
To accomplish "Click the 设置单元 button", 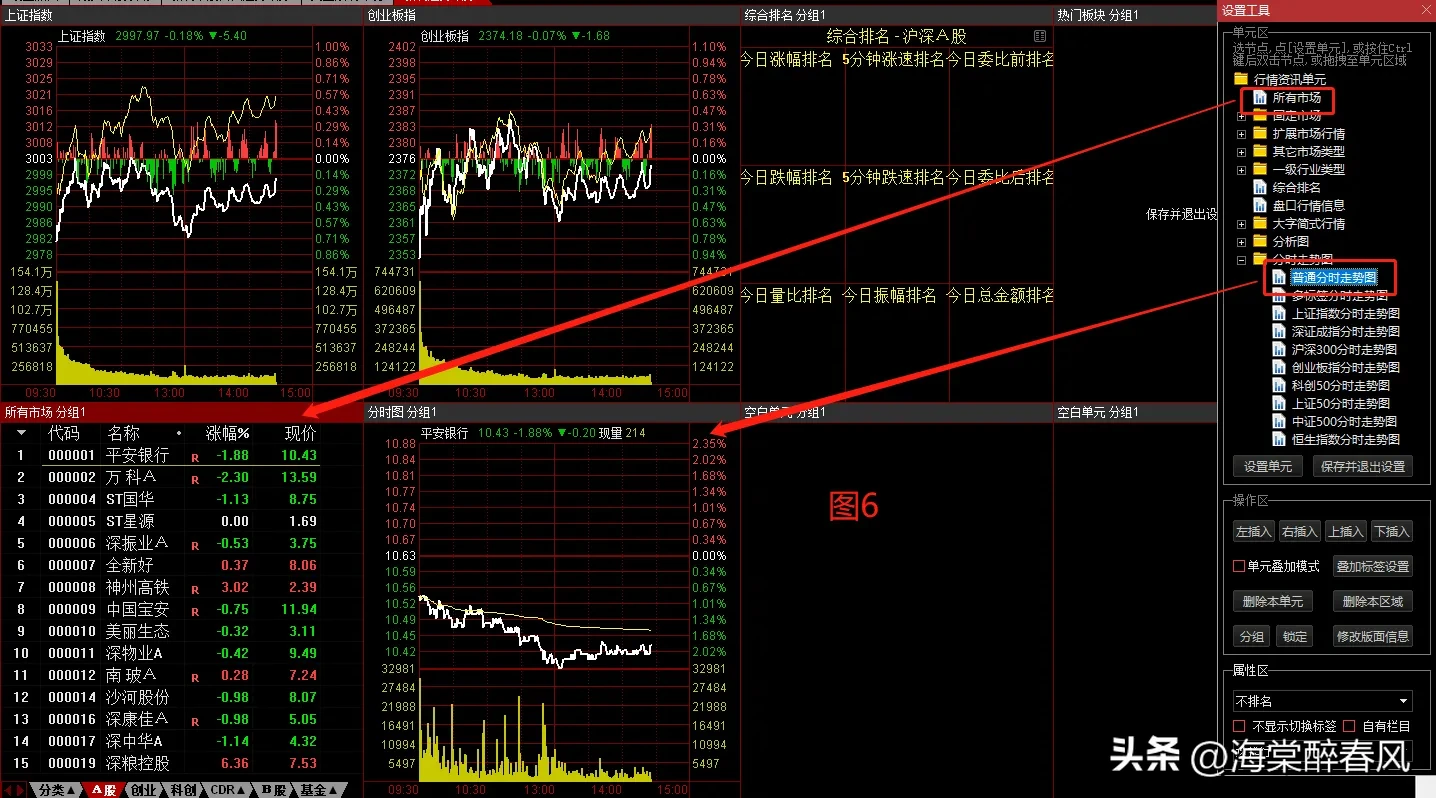I will pyautogui.click(x=1268, y=466).
